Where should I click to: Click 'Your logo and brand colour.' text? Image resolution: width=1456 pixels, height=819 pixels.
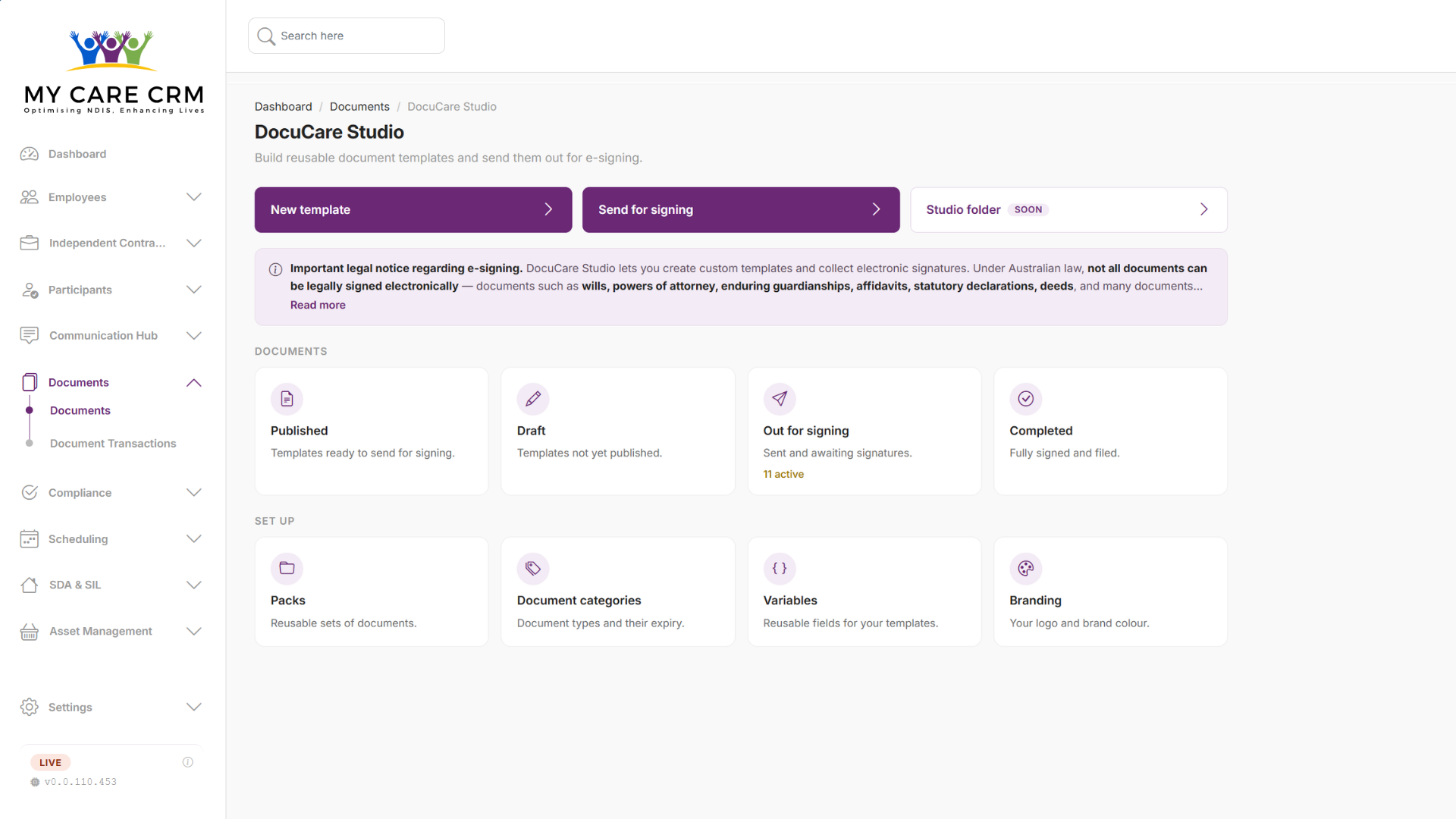click(x=1079, y=623)
